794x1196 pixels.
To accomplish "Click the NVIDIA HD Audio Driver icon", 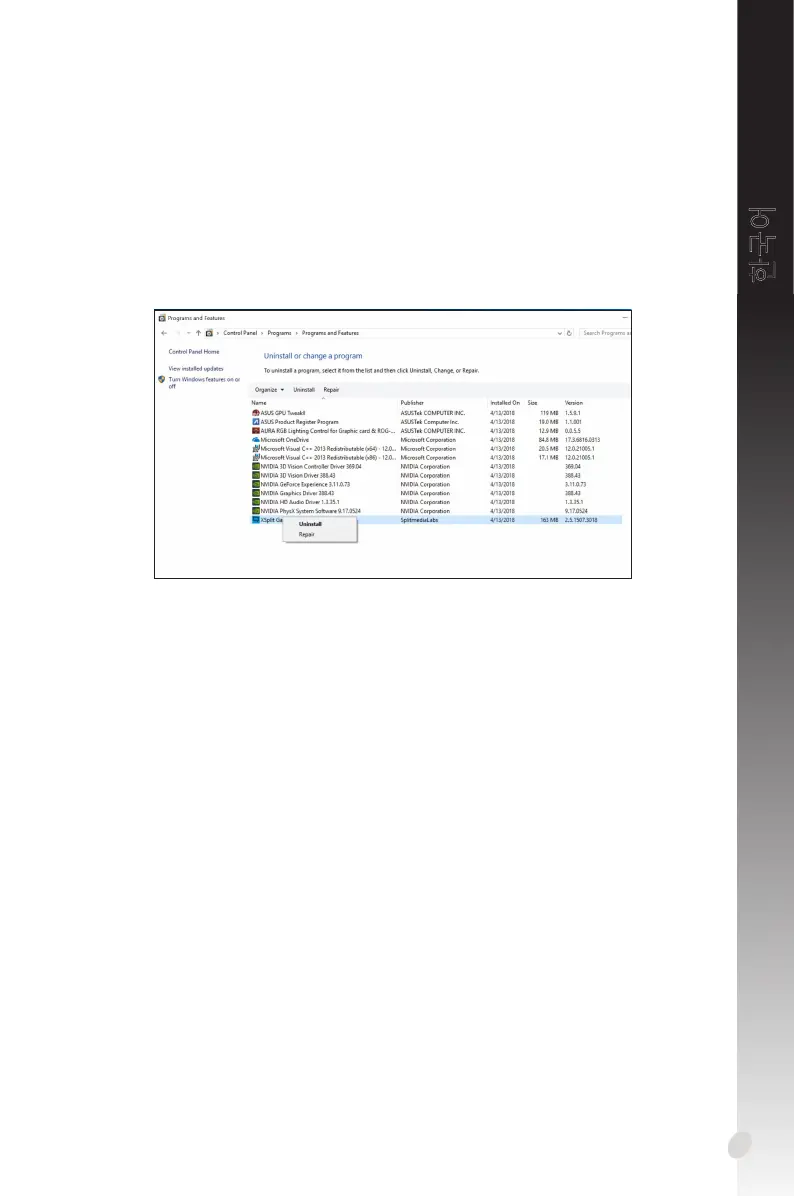I will click(x=256, y=502).
